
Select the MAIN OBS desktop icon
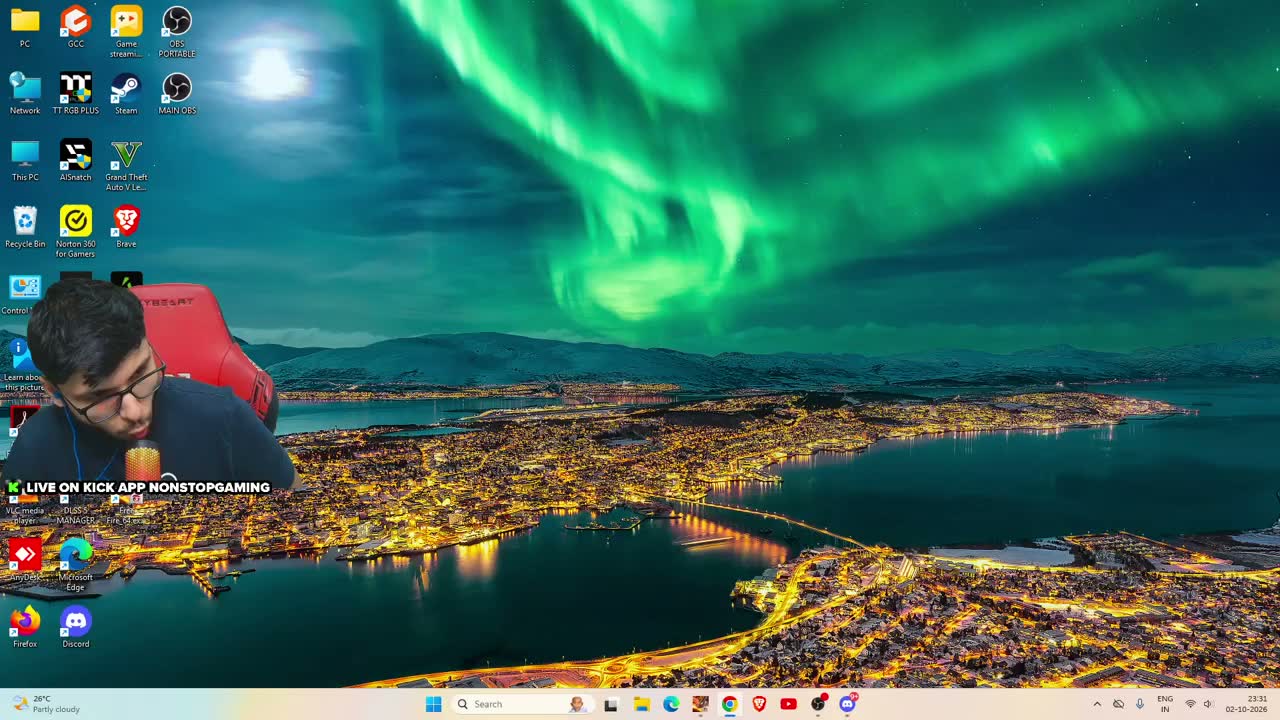[x=177, y=93]
